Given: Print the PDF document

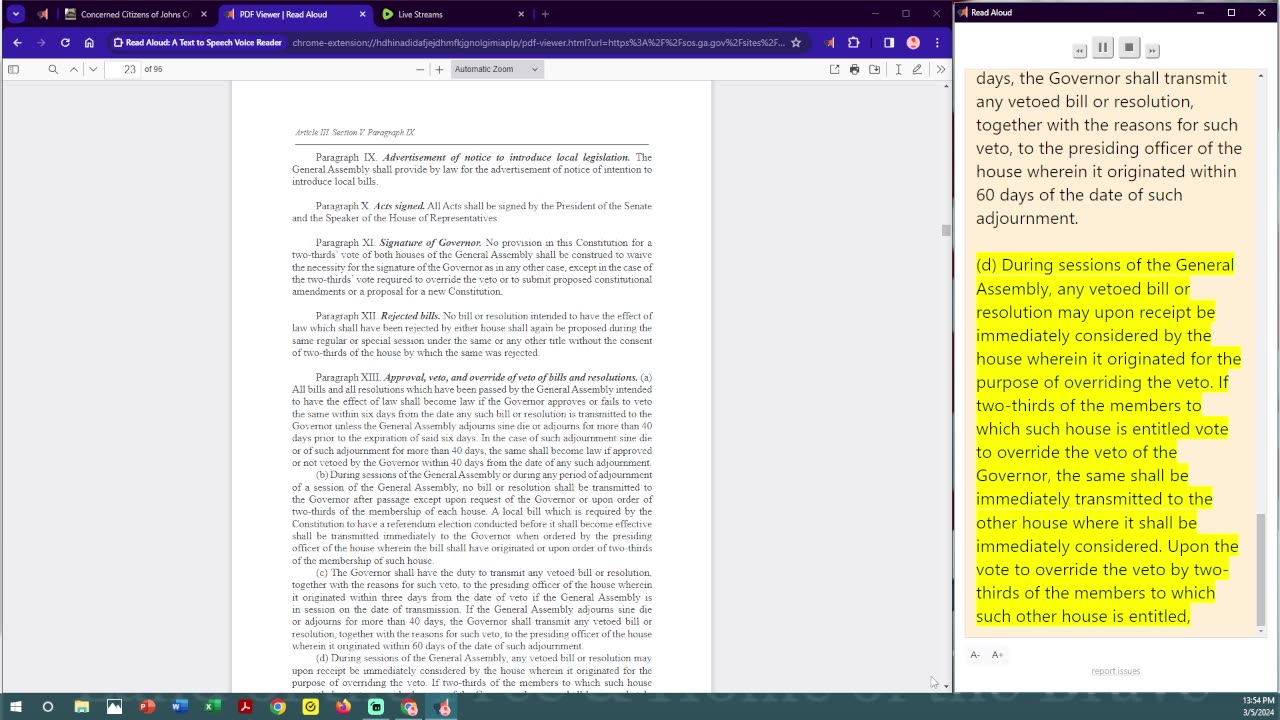Looking at the screenshot, I should pos(854,69).
